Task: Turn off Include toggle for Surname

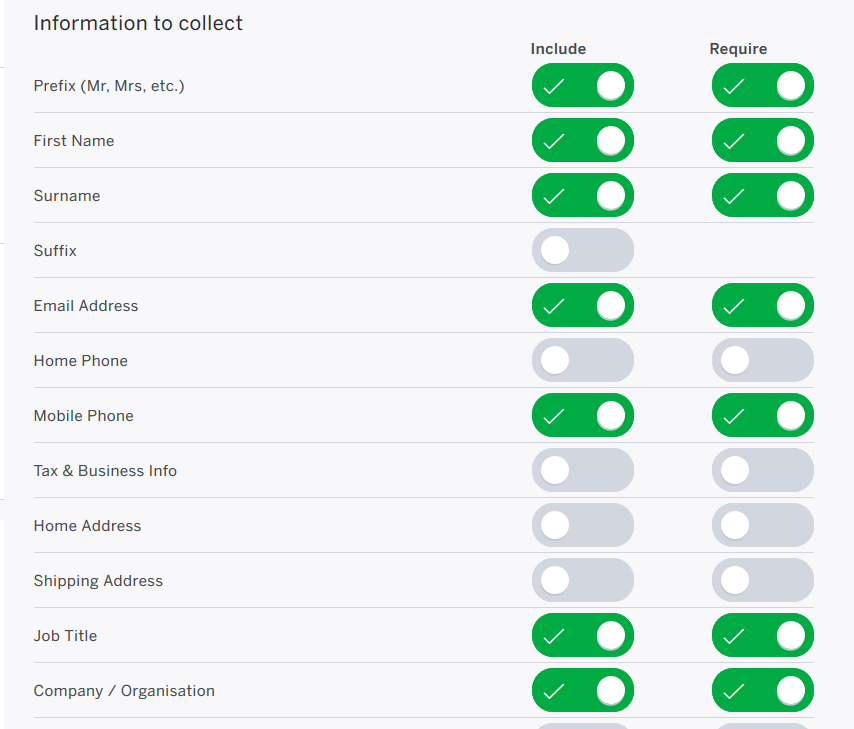Action: point(582,195)
